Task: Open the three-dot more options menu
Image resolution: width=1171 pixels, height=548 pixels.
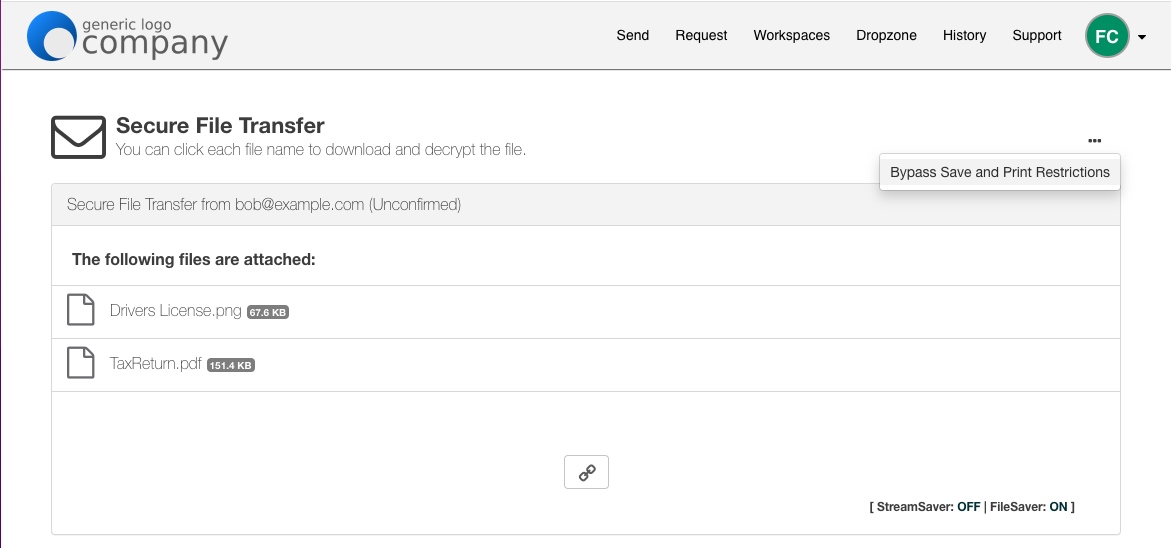Action: [1094, 140]
